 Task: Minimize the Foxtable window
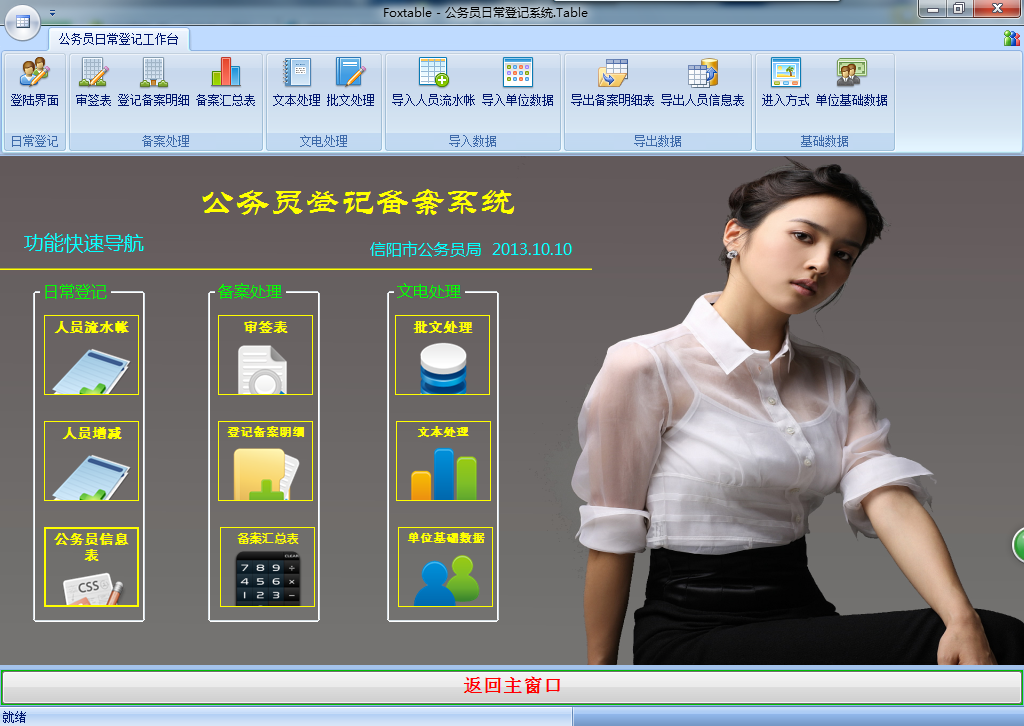(933, 9)
